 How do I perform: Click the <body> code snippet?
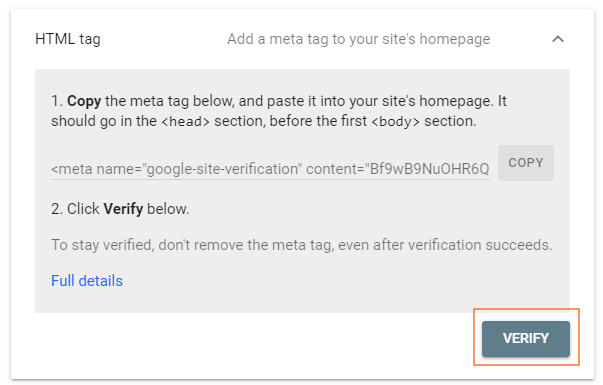395,122
